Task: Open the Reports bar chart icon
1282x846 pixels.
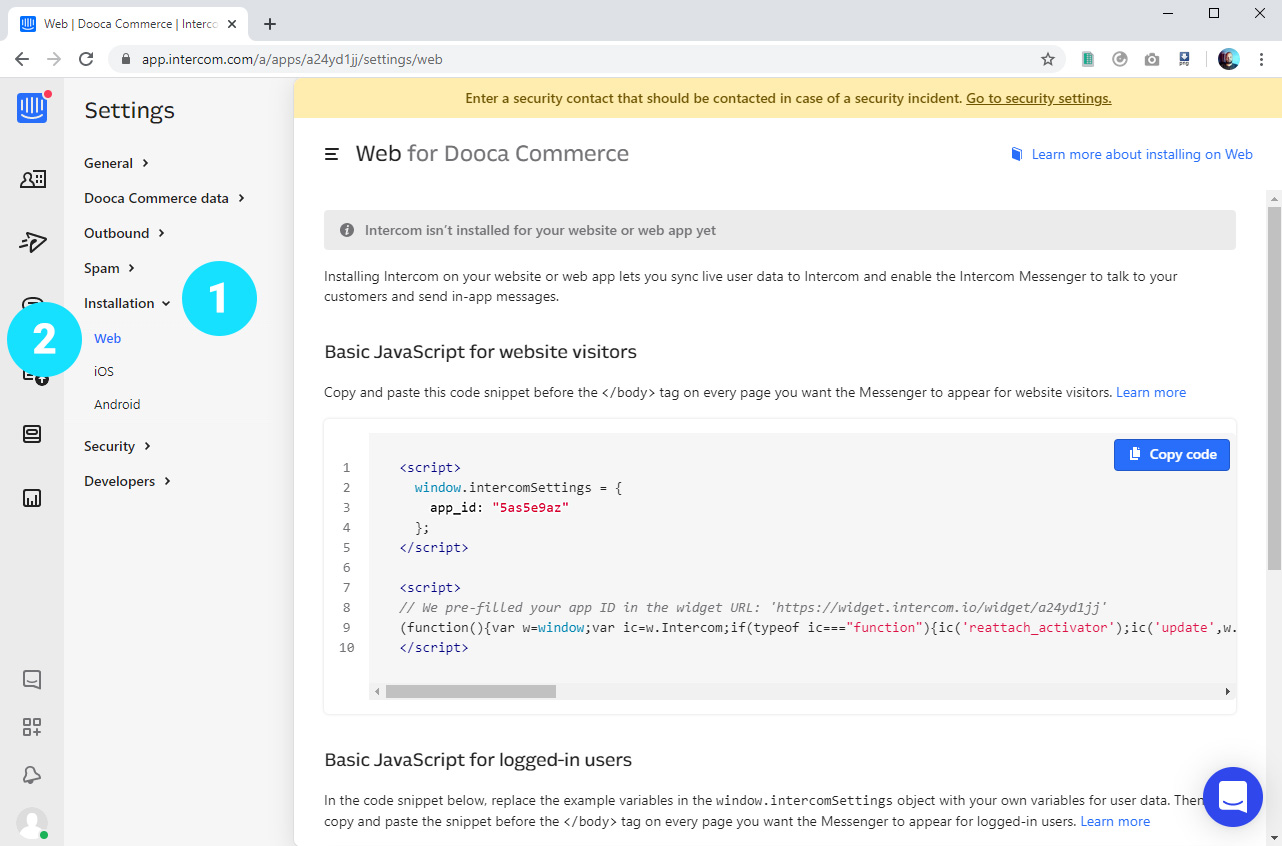Action: click(32, 498)
